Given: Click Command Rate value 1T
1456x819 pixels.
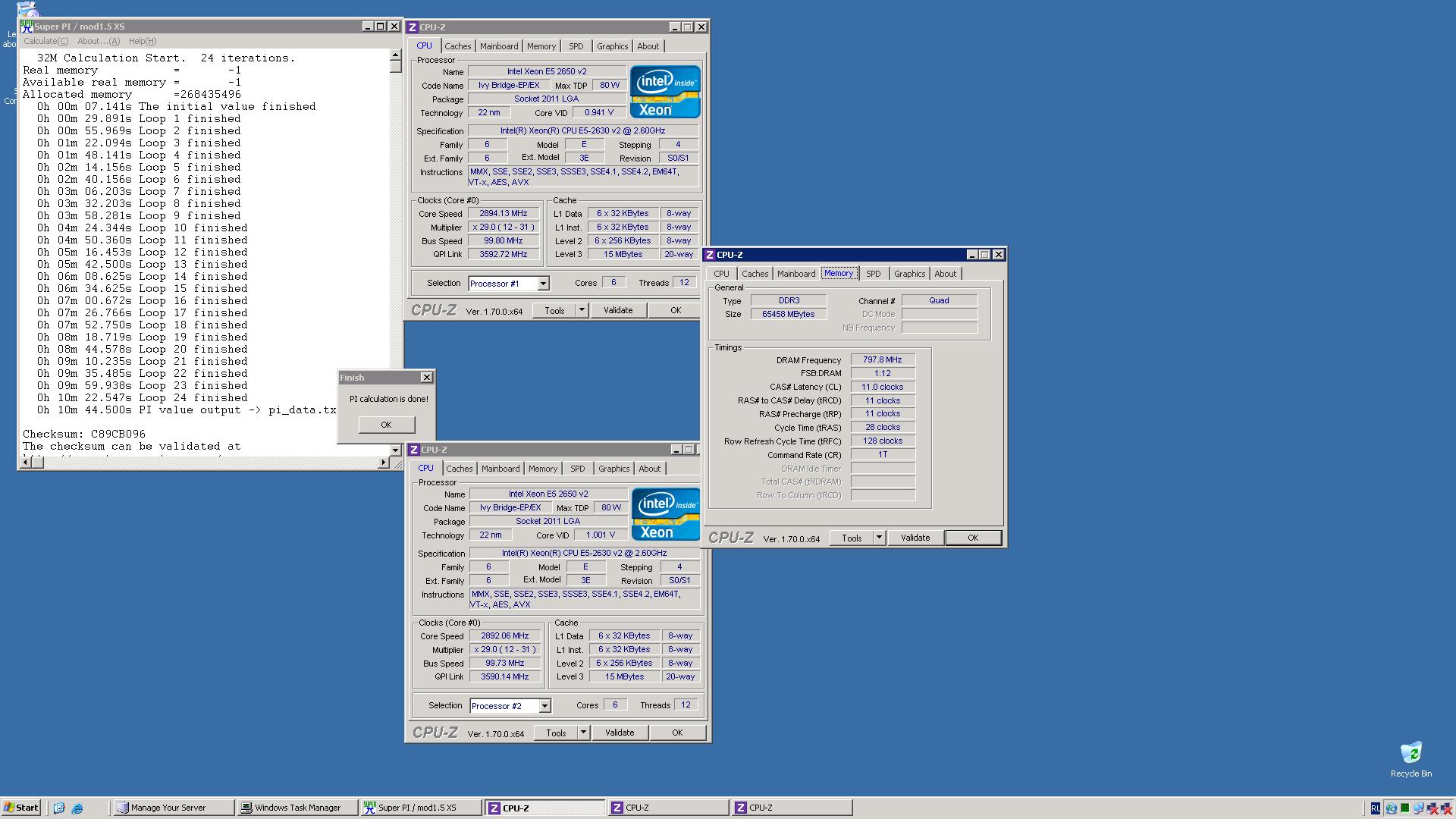Looking at the screenshot, I should click(883, 454).
